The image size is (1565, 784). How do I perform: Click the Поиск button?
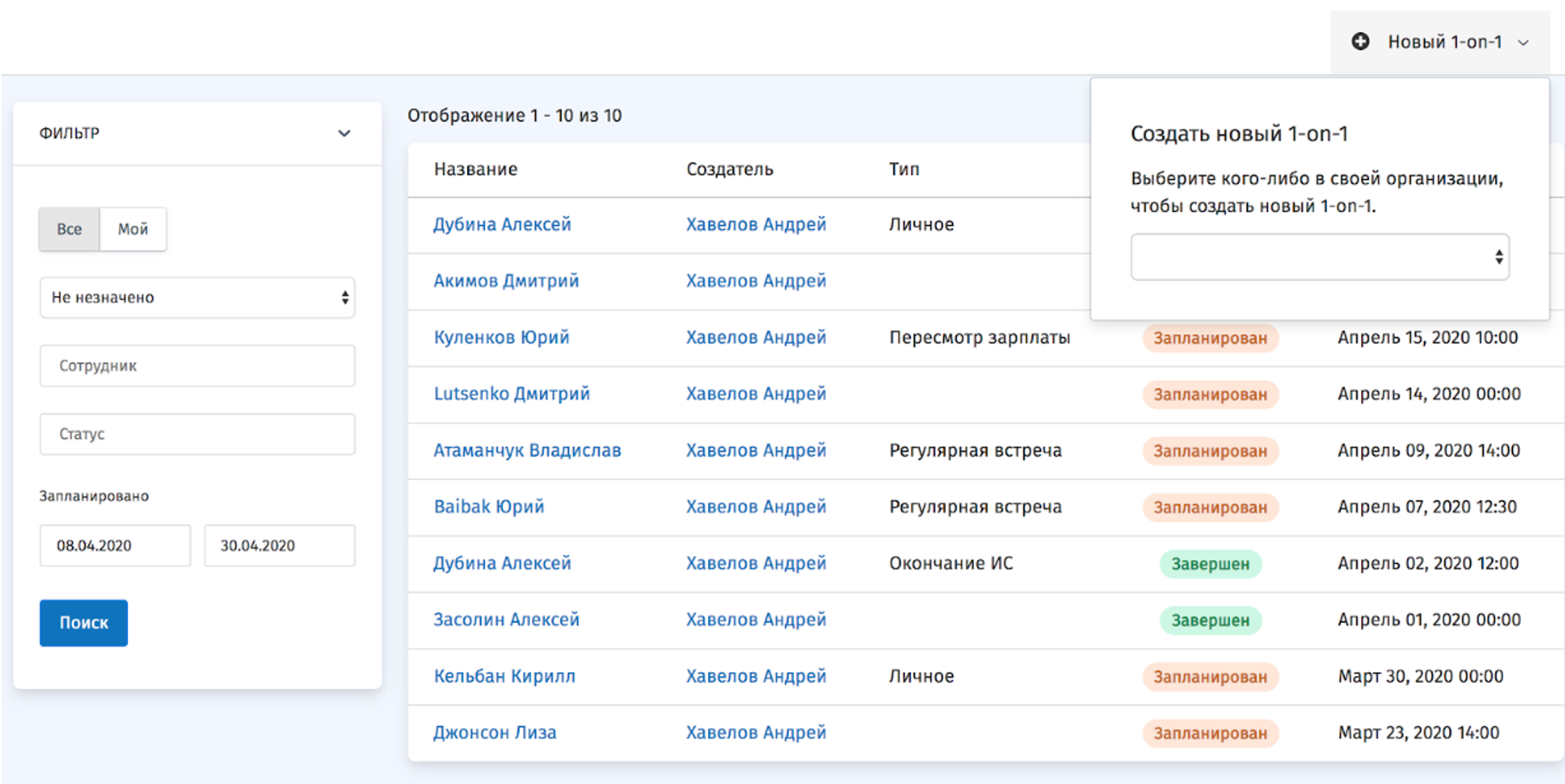pyautogui.click(x=84, y=623)
